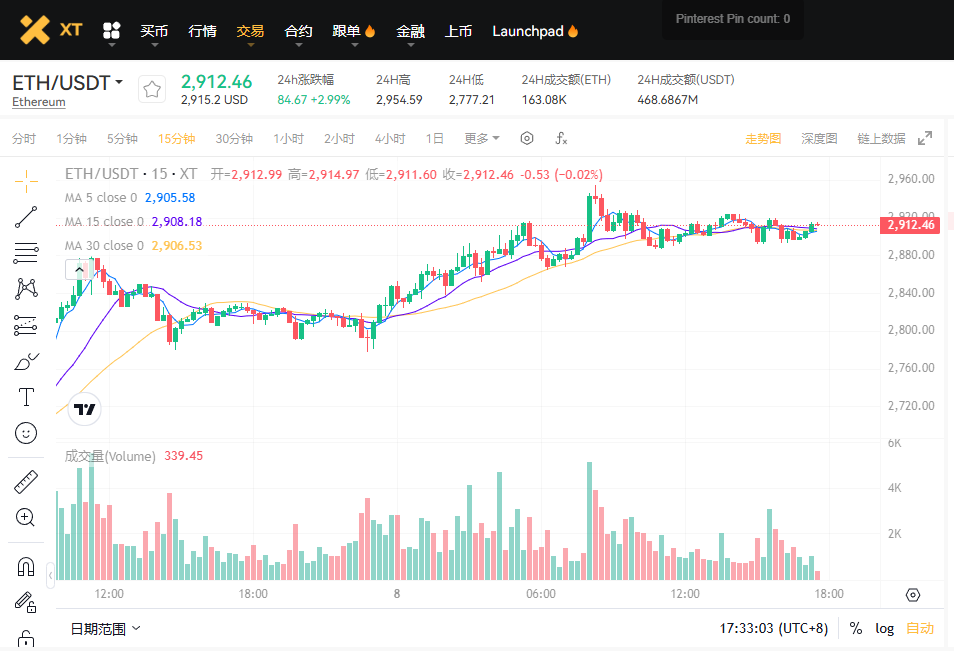Go to the 交易 trade tab
This screenshot has width=954, height=653.
[x=250, y=31]
